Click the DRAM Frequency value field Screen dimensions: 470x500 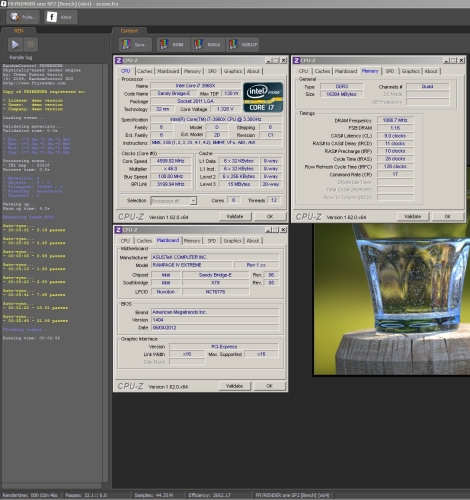(395, 120)
